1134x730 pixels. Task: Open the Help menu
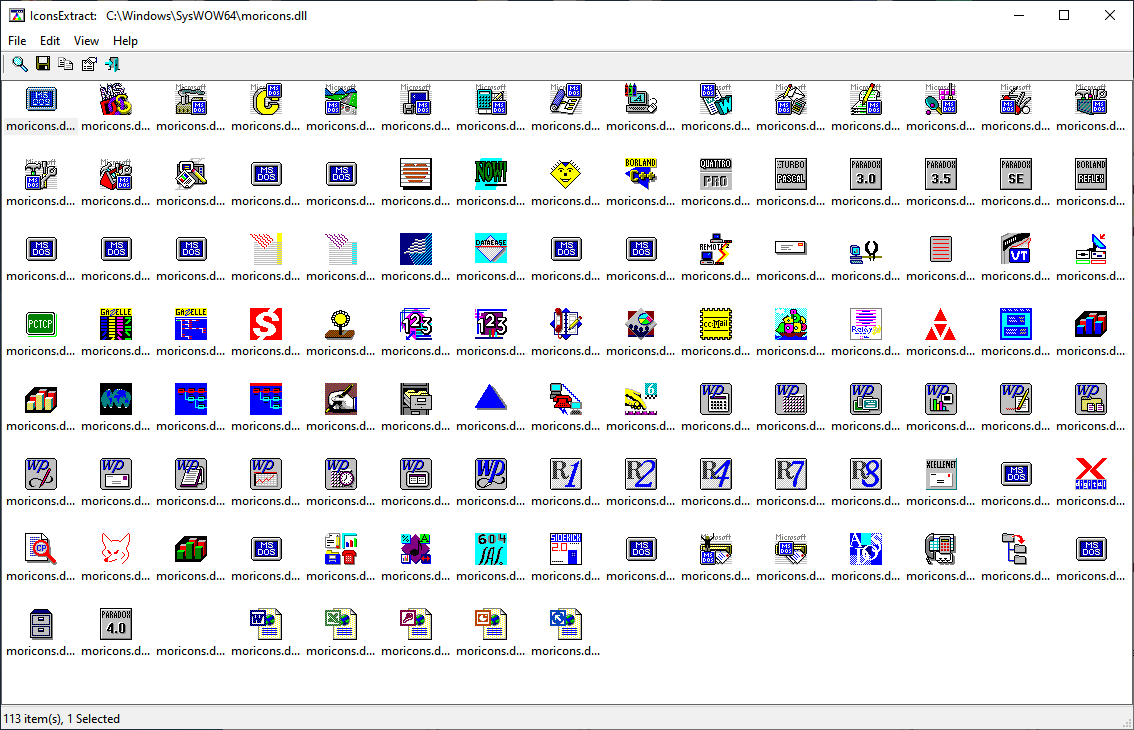125,41
